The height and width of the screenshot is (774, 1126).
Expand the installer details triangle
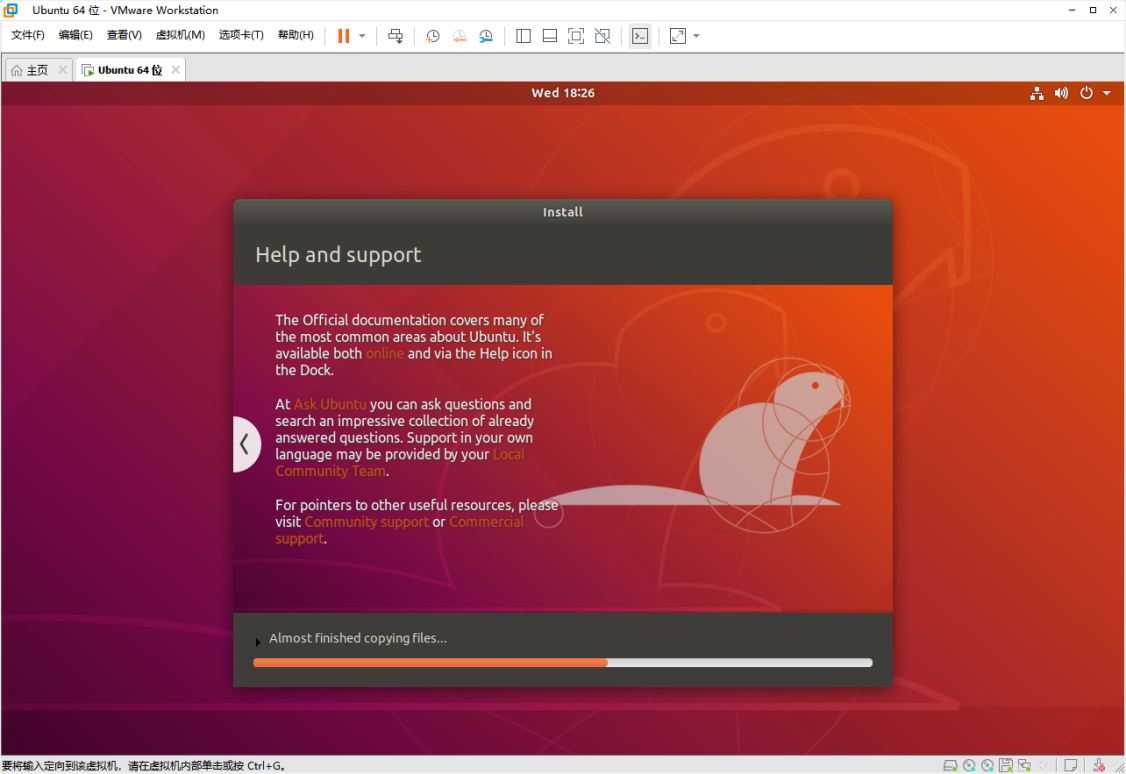click(257, 642)
